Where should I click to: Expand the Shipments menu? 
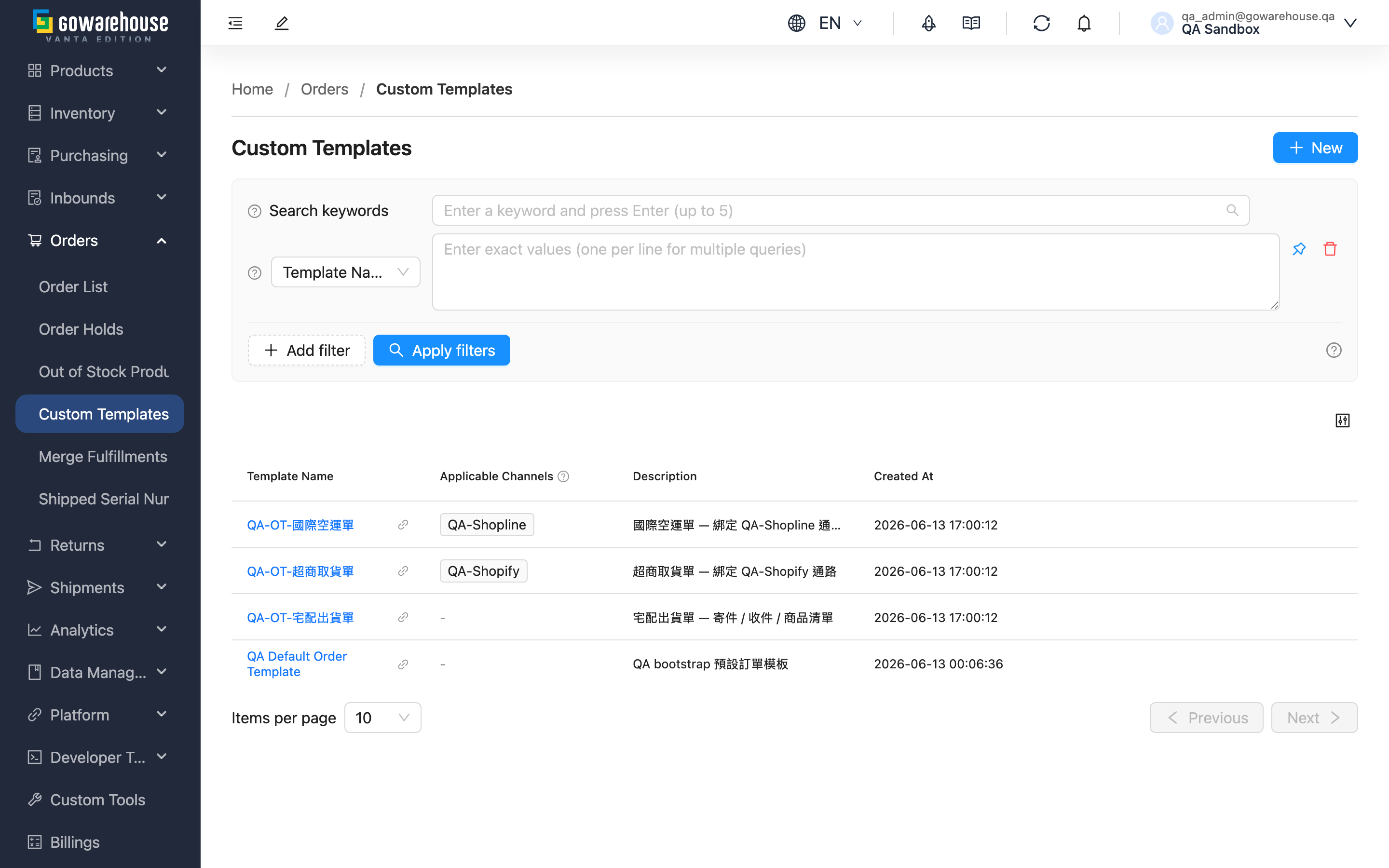coord(100,588)
